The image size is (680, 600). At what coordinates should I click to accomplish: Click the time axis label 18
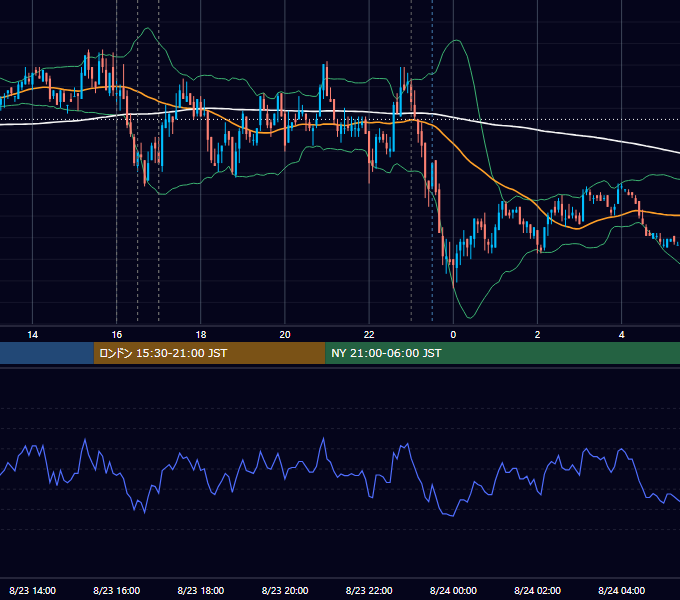(x=201, y=335)
